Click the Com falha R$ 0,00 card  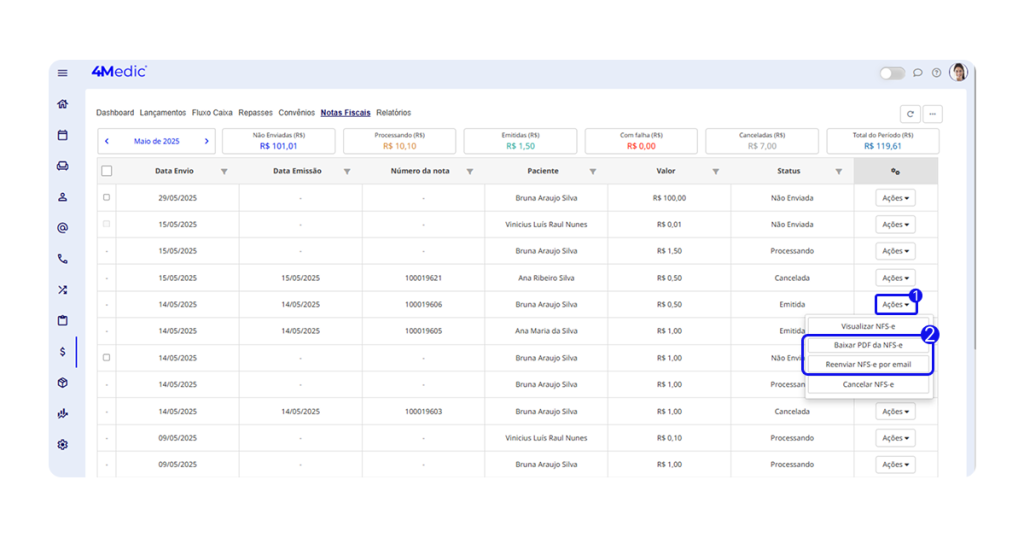(641, 141)
